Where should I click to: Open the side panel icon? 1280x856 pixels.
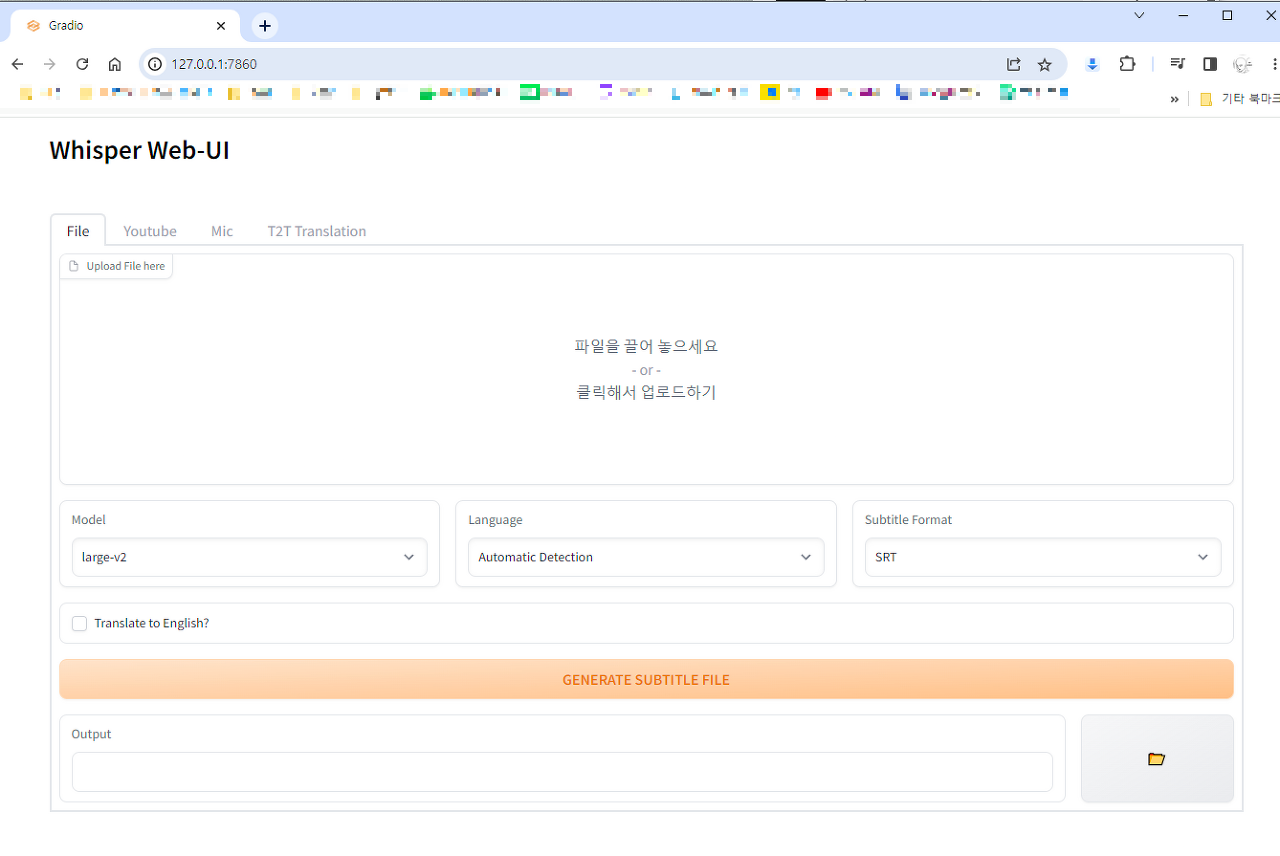tap(1209, 63)
